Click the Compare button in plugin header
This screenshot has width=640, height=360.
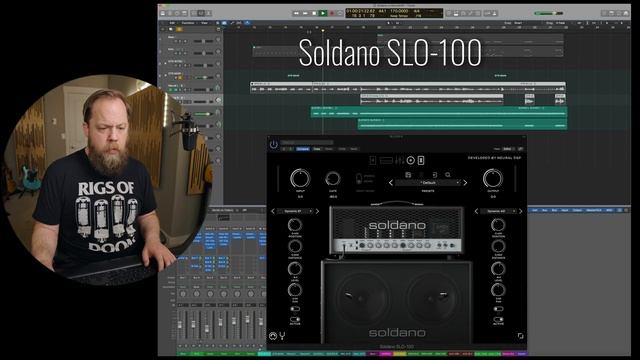pos(302,149)
